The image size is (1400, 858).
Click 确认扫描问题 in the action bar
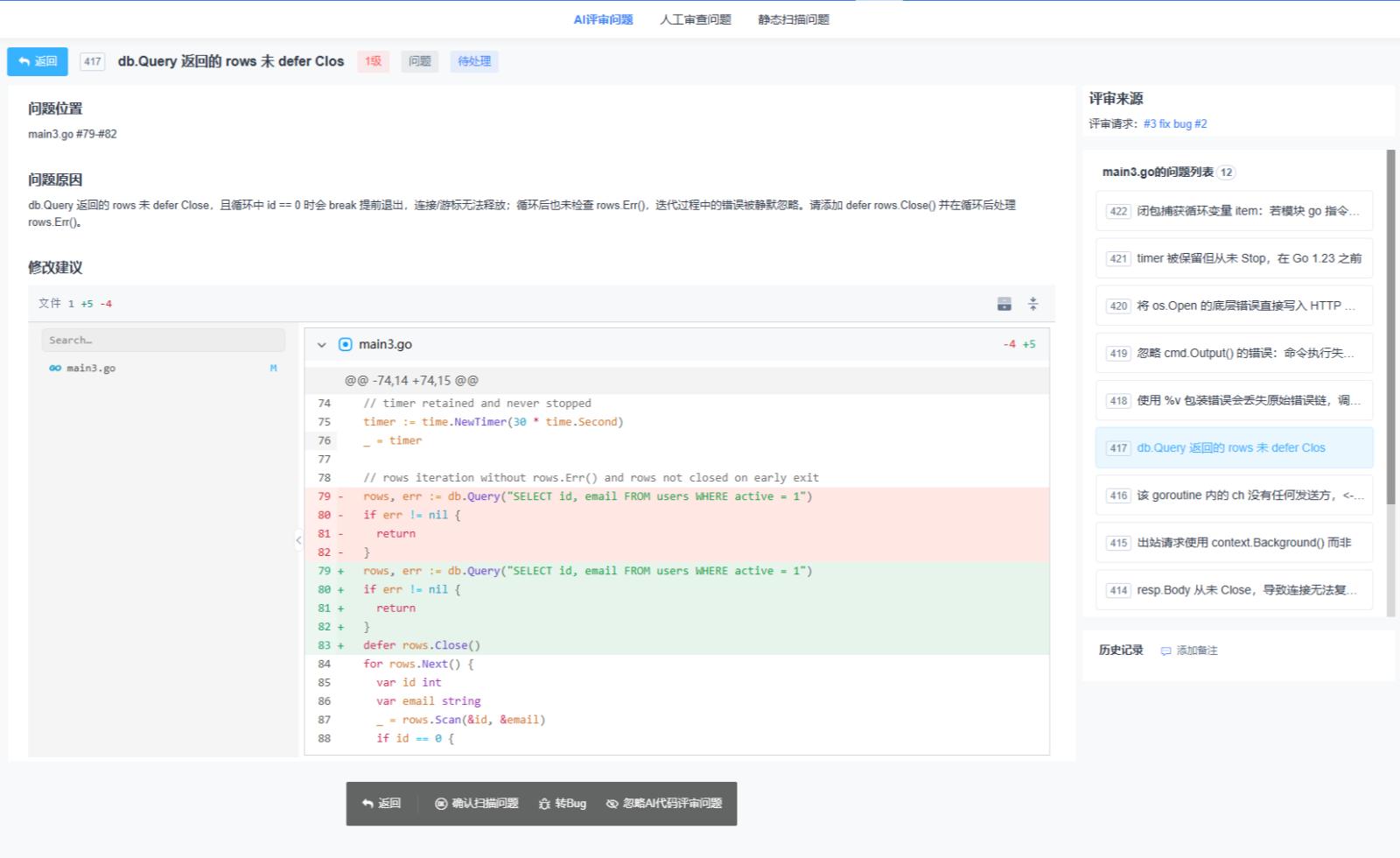tap(477, 804)
